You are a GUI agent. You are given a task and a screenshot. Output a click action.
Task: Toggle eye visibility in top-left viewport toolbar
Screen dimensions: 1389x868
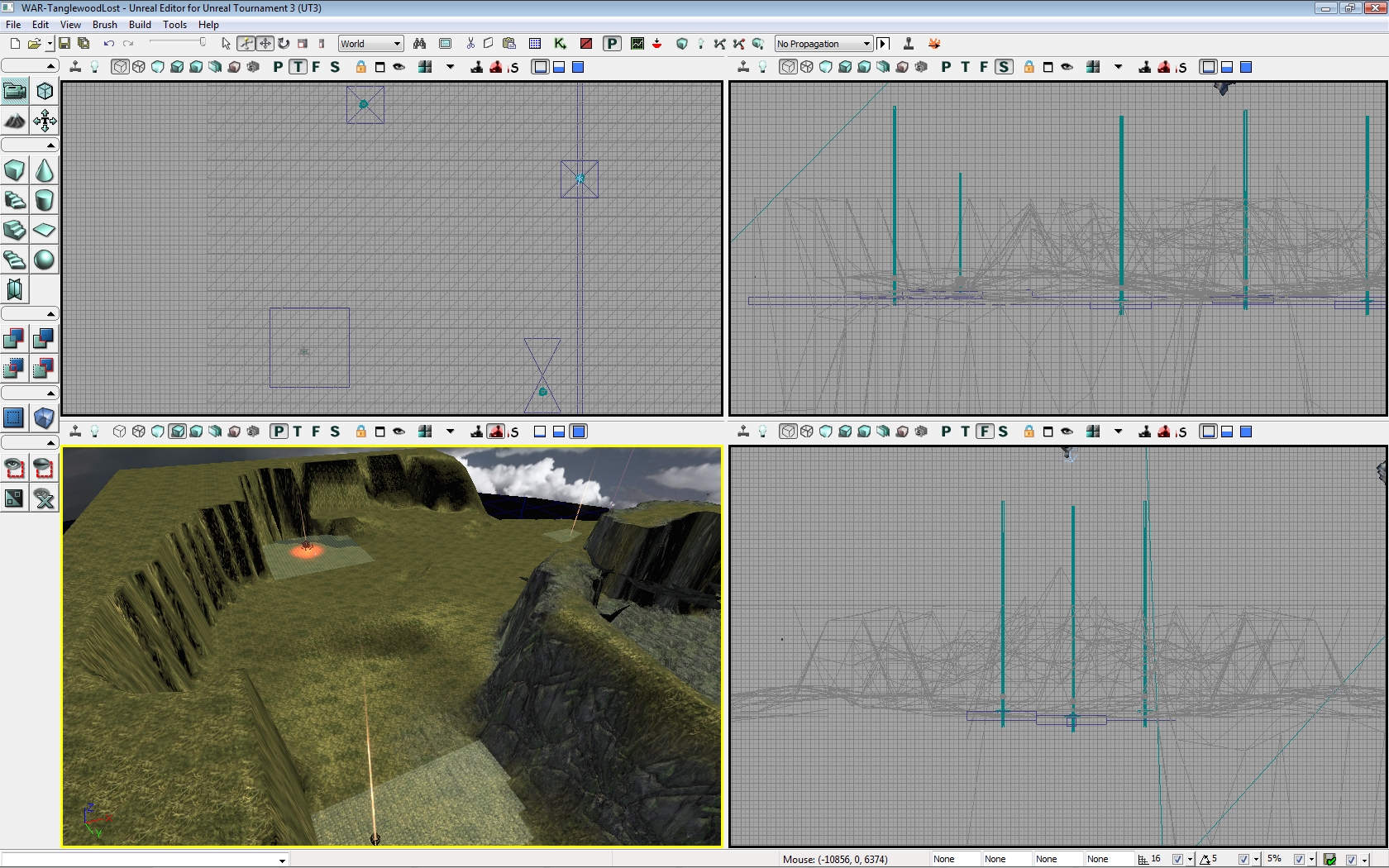(x=399, y=67)
